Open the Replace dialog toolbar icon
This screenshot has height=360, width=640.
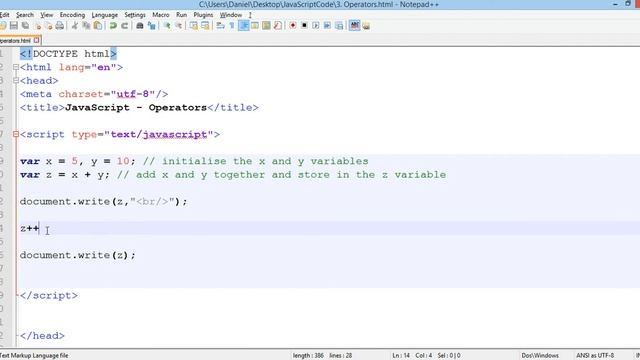(152, 26)
